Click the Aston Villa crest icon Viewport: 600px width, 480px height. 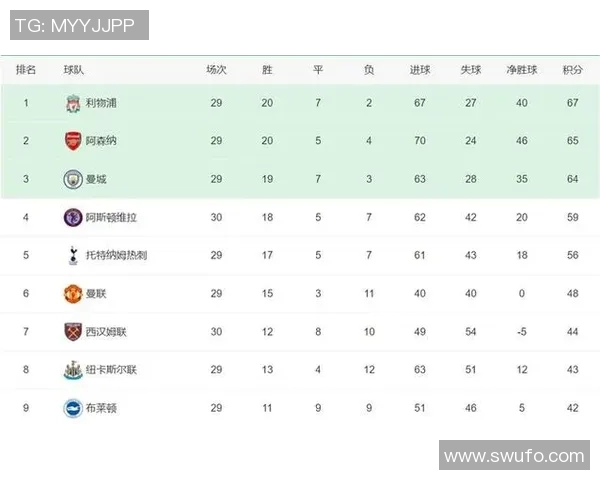73,217
